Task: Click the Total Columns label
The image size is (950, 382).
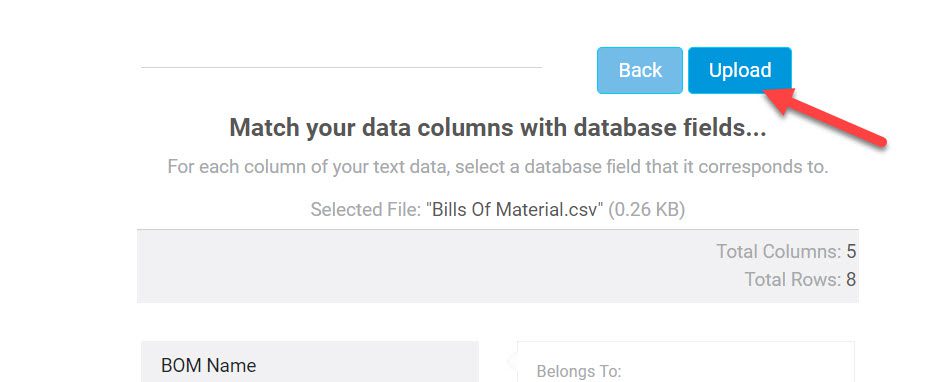Action: pos(779,251)
